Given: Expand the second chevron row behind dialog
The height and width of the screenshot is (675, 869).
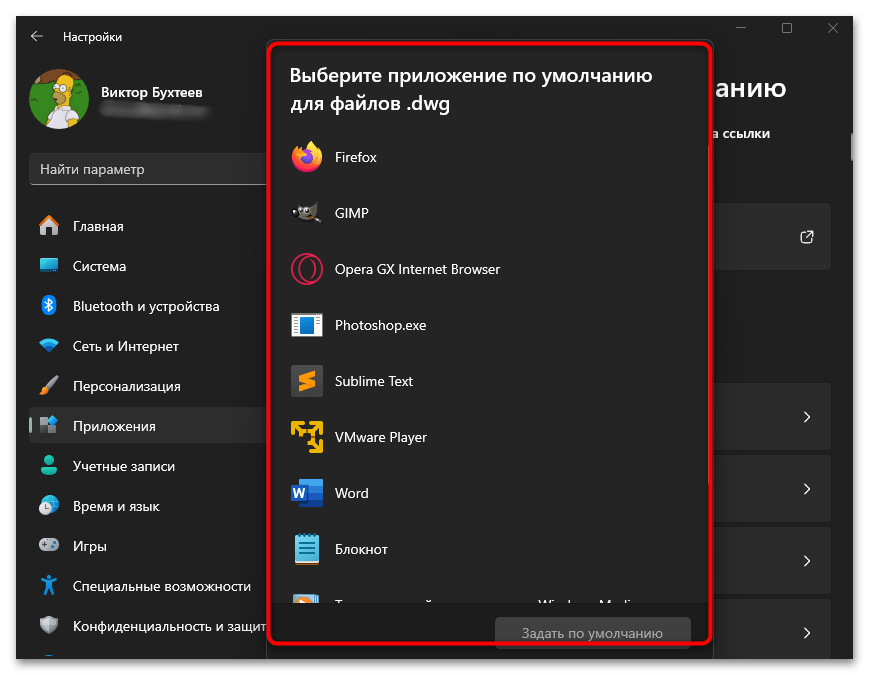Looking at the screenshot, I should coord(807,489).
